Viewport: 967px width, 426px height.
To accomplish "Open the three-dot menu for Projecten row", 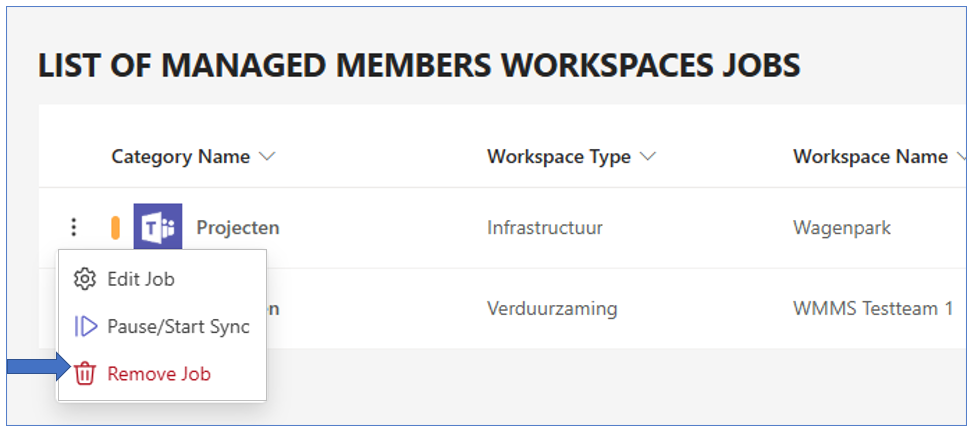I will pyautogui.click(x=73, y=227).
